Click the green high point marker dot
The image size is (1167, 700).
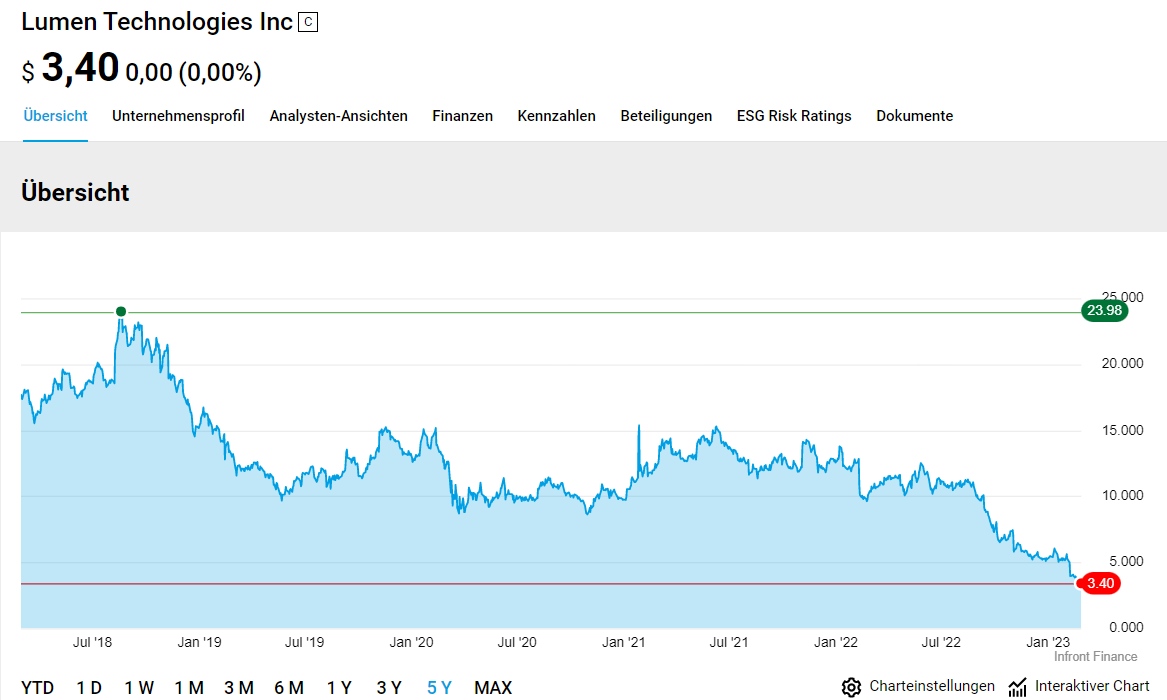point(121,311)
